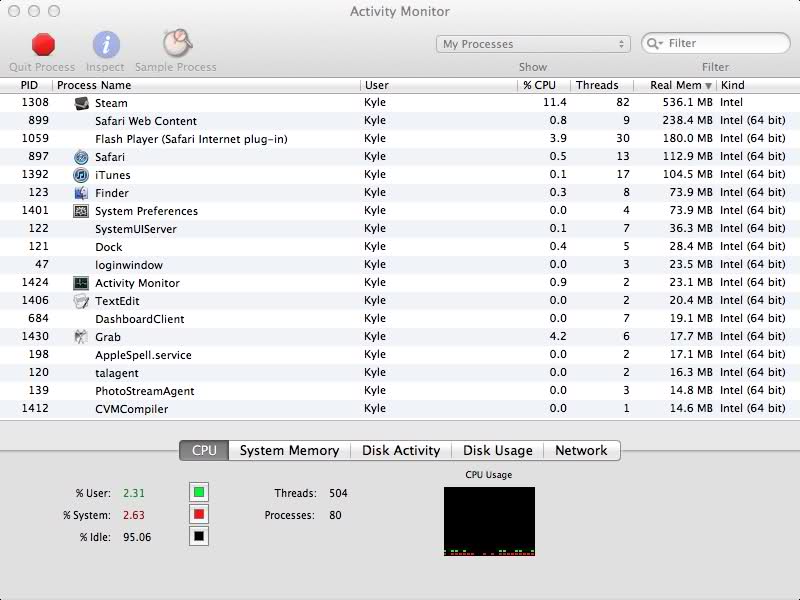Screen dimensions: 800x600
Task: Select the PhotoStreamAgent process row
Action: [x=400, y=391]
